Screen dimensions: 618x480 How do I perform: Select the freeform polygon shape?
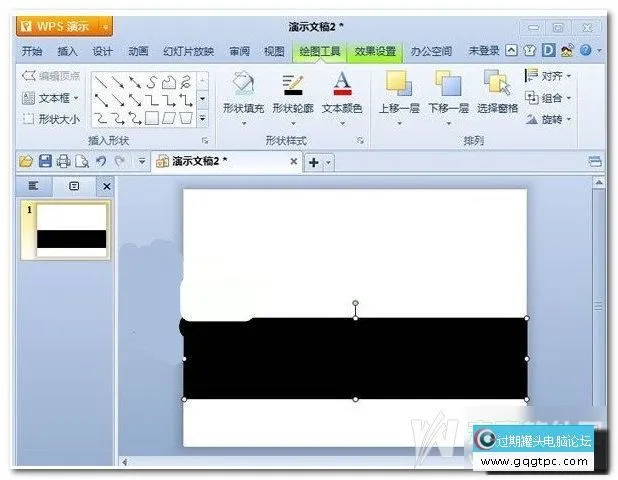pyautogui.click(x=169, y=82)
